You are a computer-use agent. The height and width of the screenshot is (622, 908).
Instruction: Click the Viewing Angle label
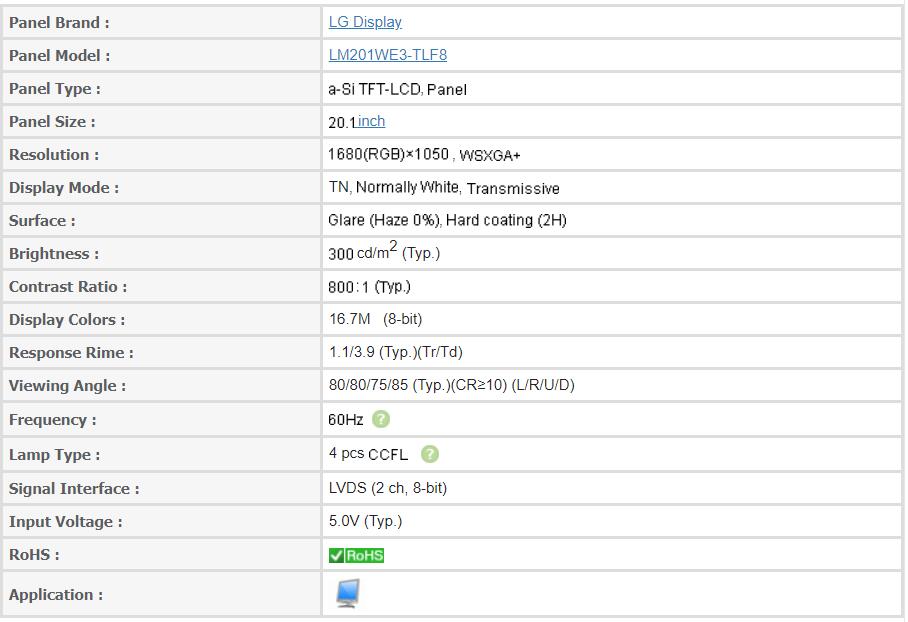(67, 386)
